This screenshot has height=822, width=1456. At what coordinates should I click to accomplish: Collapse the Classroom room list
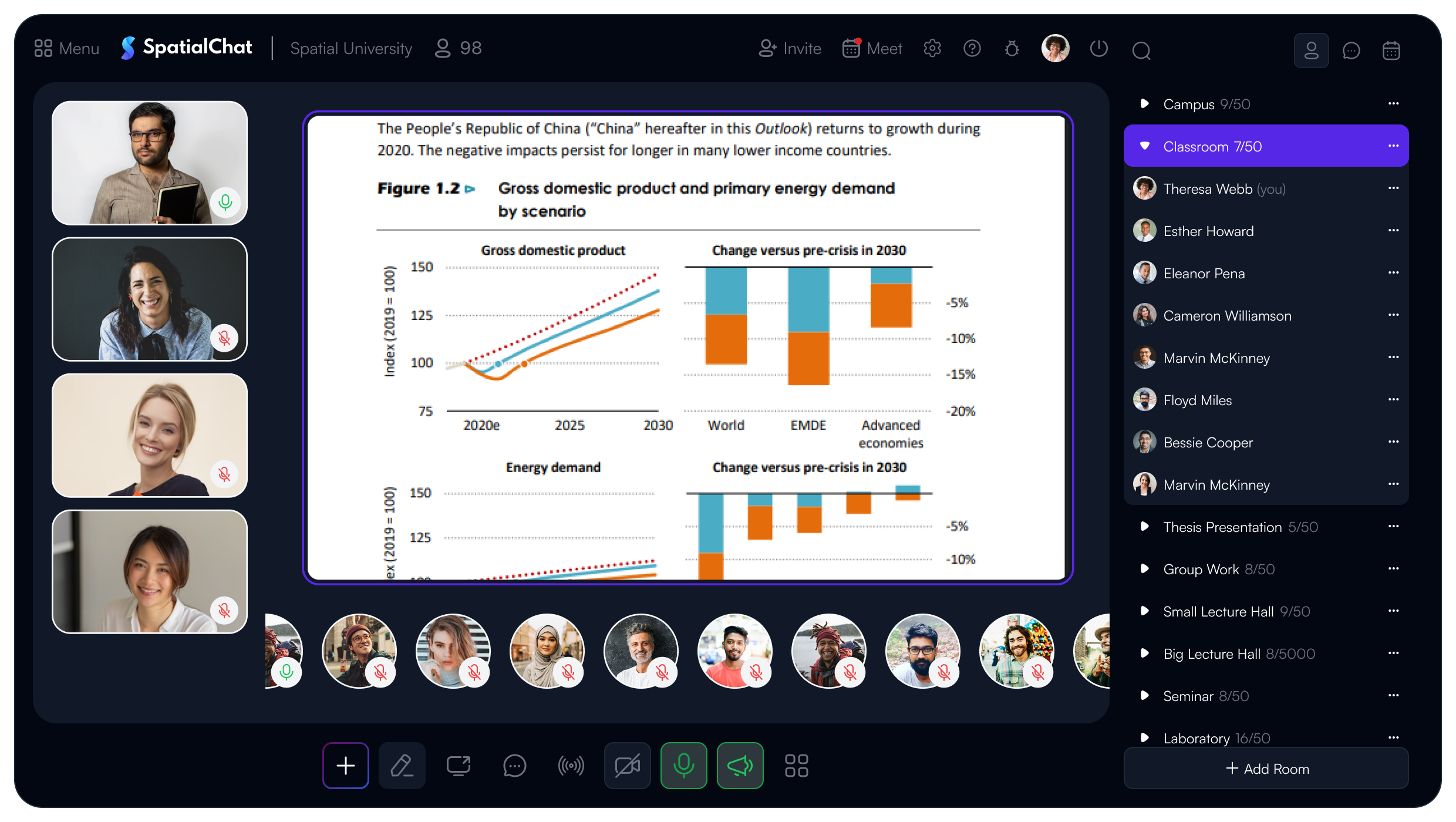coord(1144,146)
